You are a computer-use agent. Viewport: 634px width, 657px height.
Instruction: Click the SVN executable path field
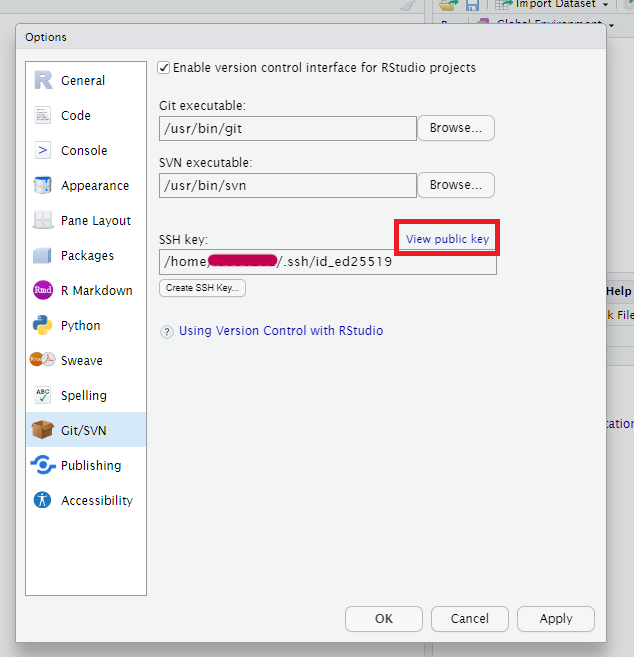point(287,185)
